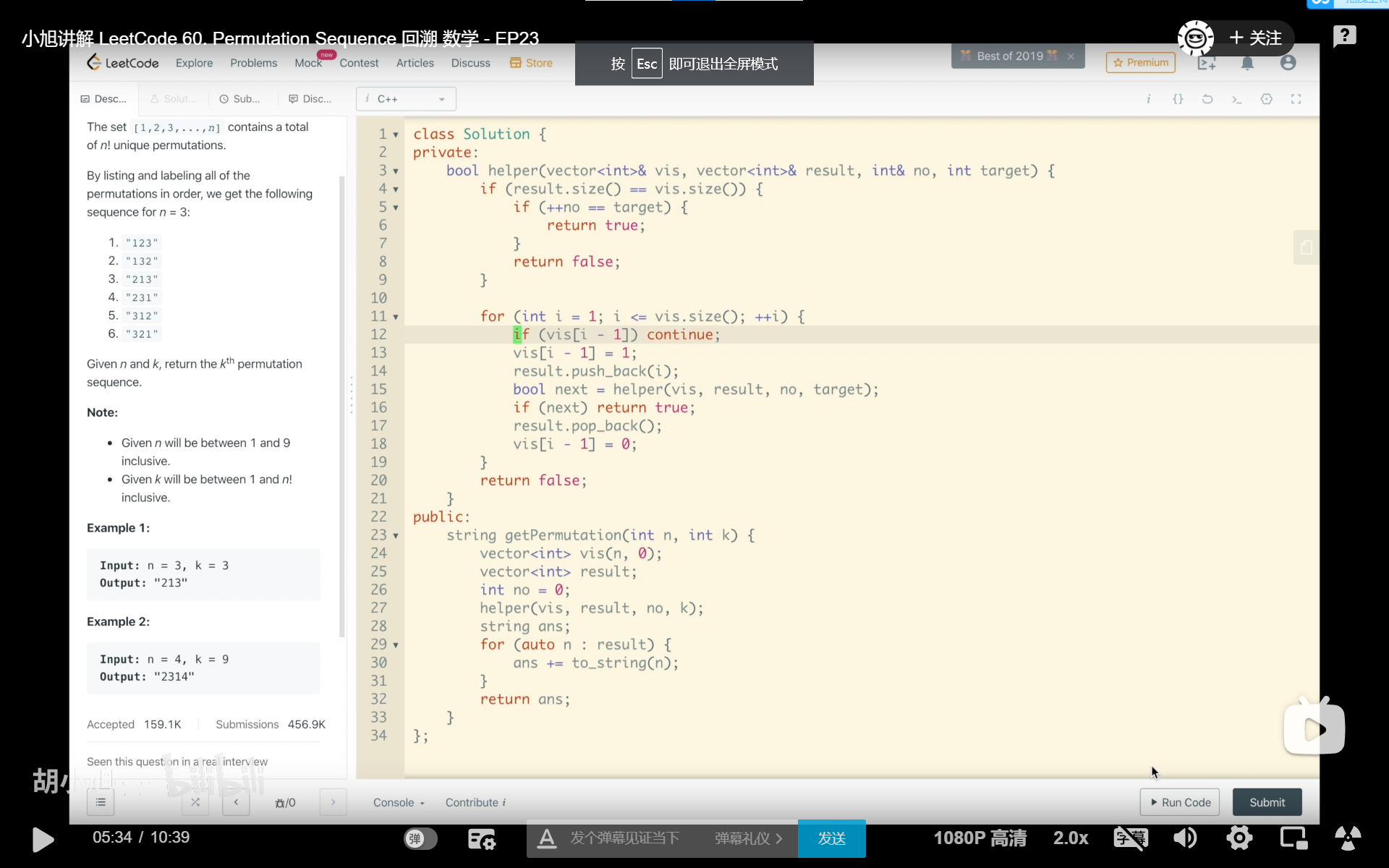Expand the C++ language dropdown
Screen dimensions: 1389x868
pyautogui.click(x=406, y=99)
